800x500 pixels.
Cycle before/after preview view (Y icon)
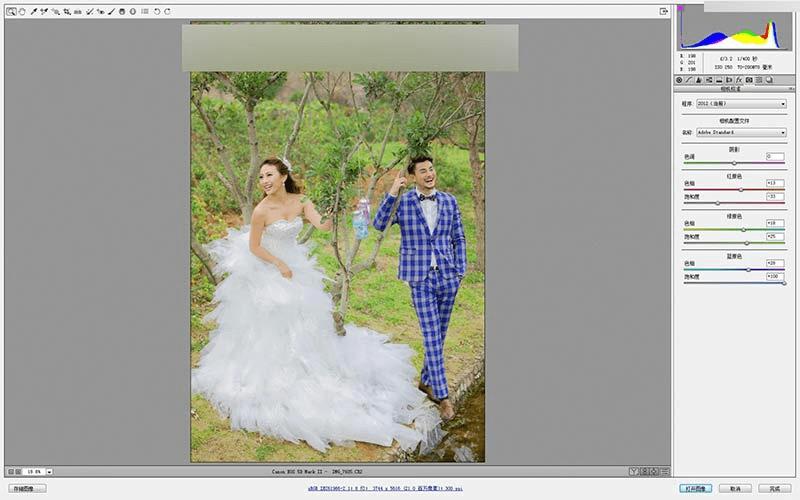(x=633, y=472)
